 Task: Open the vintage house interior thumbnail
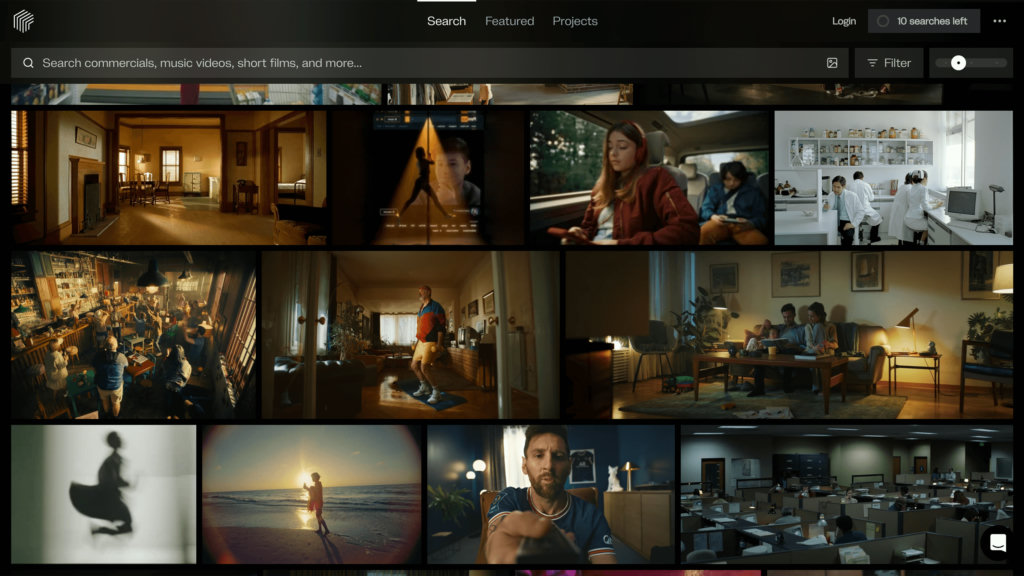[x=168, y=178]
